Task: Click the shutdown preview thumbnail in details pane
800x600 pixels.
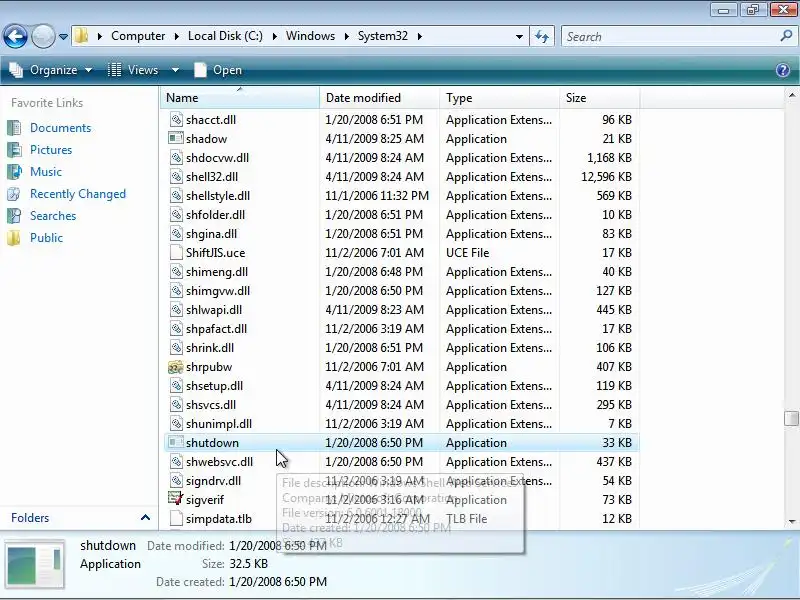Action: 35,564
